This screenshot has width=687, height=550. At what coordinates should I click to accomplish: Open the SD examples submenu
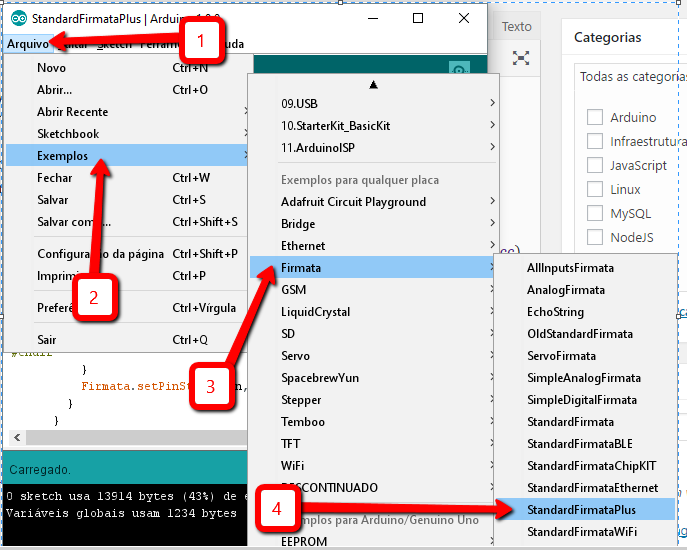tap(372, 334)
